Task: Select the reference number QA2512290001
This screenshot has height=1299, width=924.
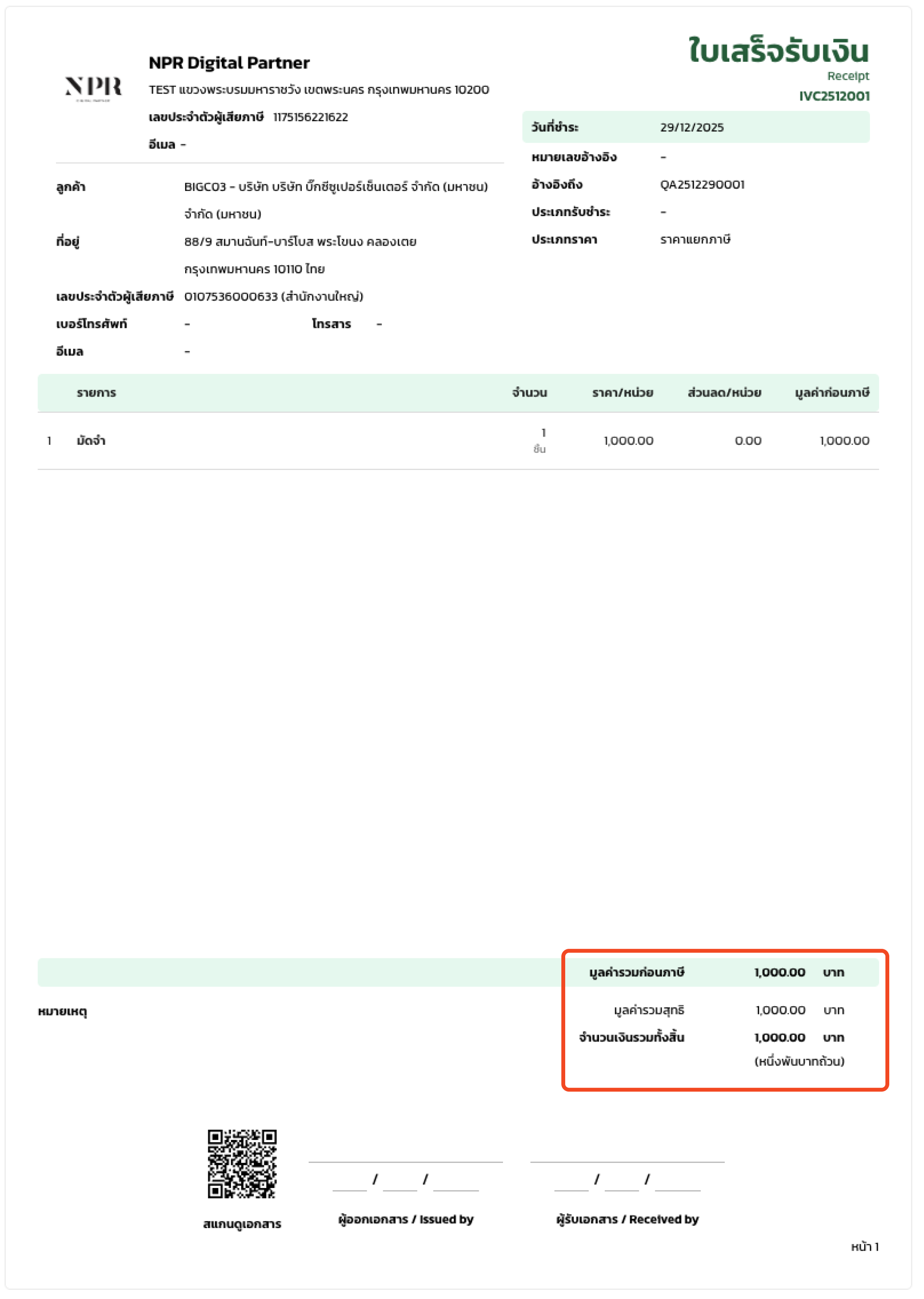Action: tap(702, 185)
